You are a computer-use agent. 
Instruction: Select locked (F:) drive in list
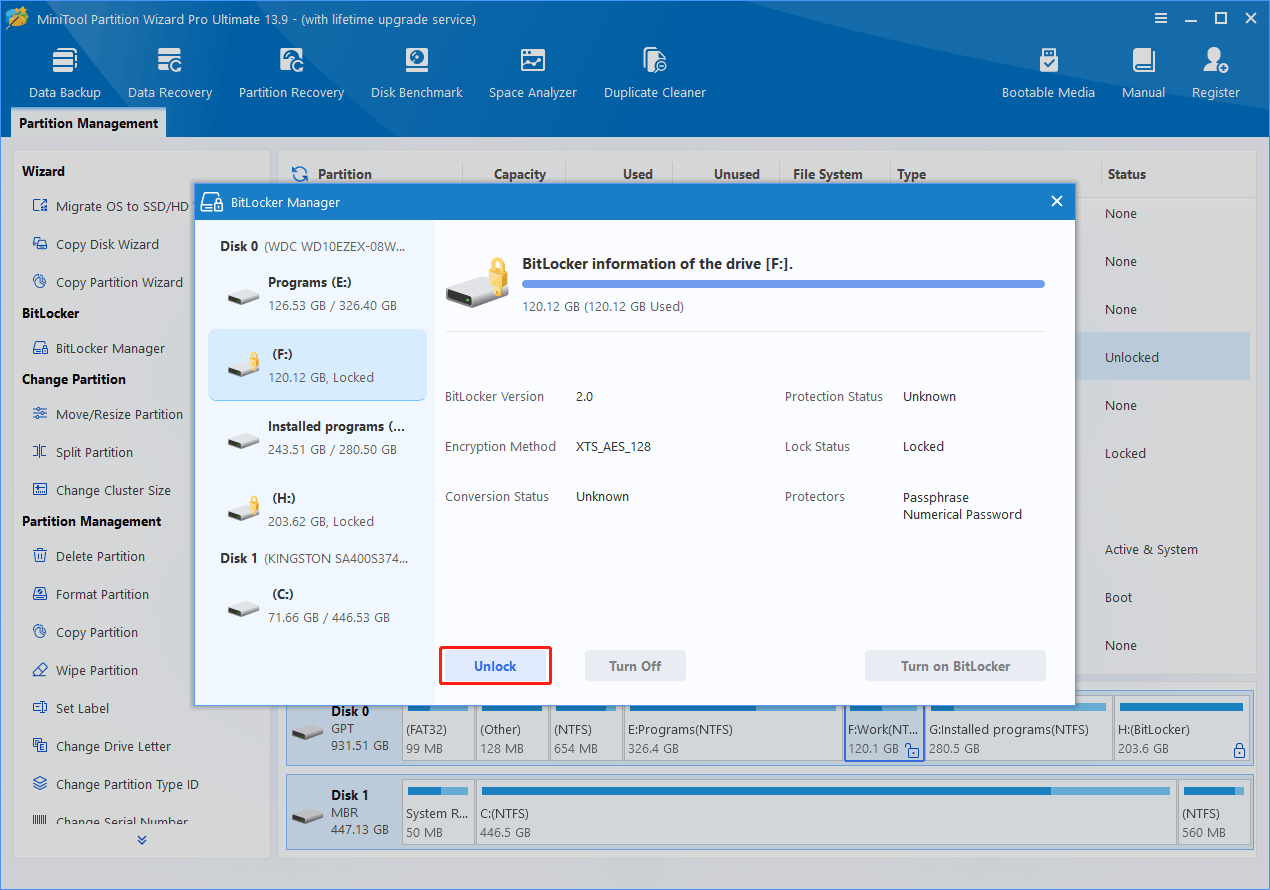[317, 366]
